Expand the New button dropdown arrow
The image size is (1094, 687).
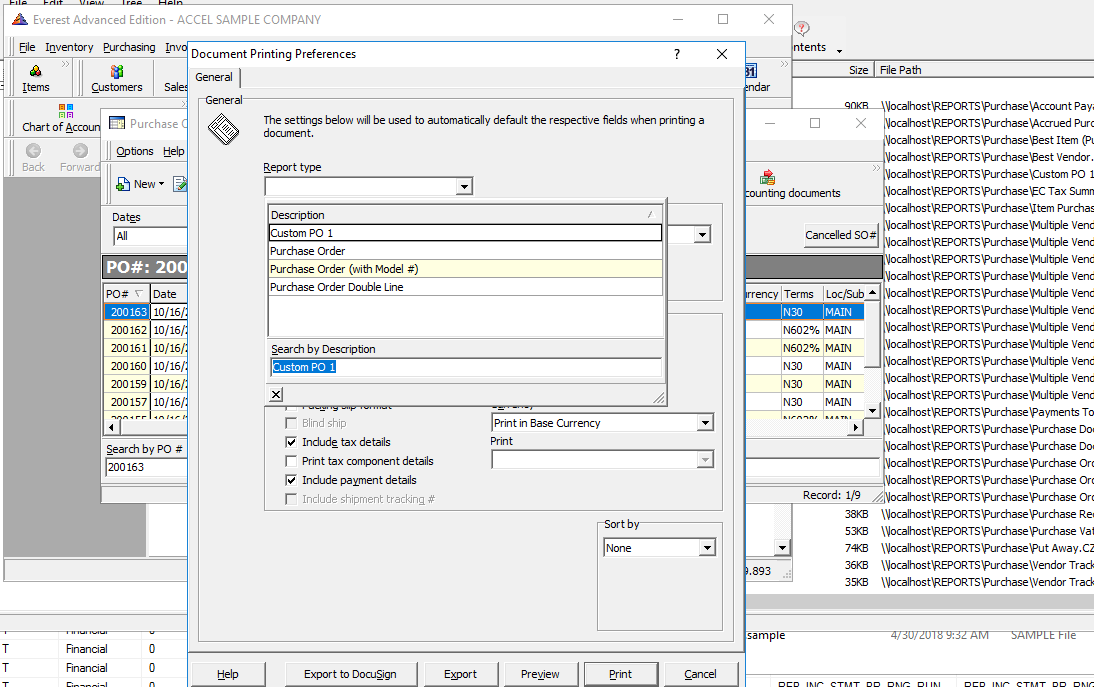click(x=161, y=184)
